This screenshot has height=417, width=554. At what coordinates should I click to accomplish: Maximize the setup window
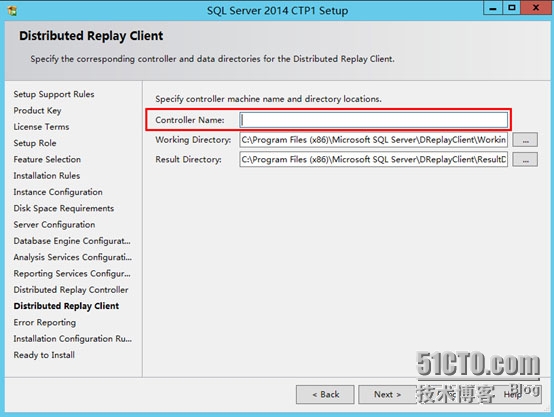[512, 8]
